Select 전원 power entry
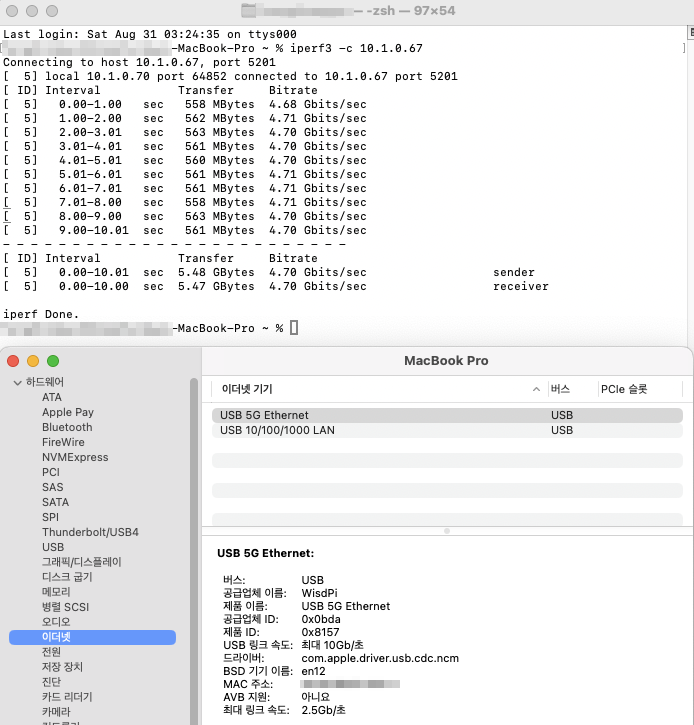Screen dimensions: 694x725 pyautogui.click(x=51, y=652)
